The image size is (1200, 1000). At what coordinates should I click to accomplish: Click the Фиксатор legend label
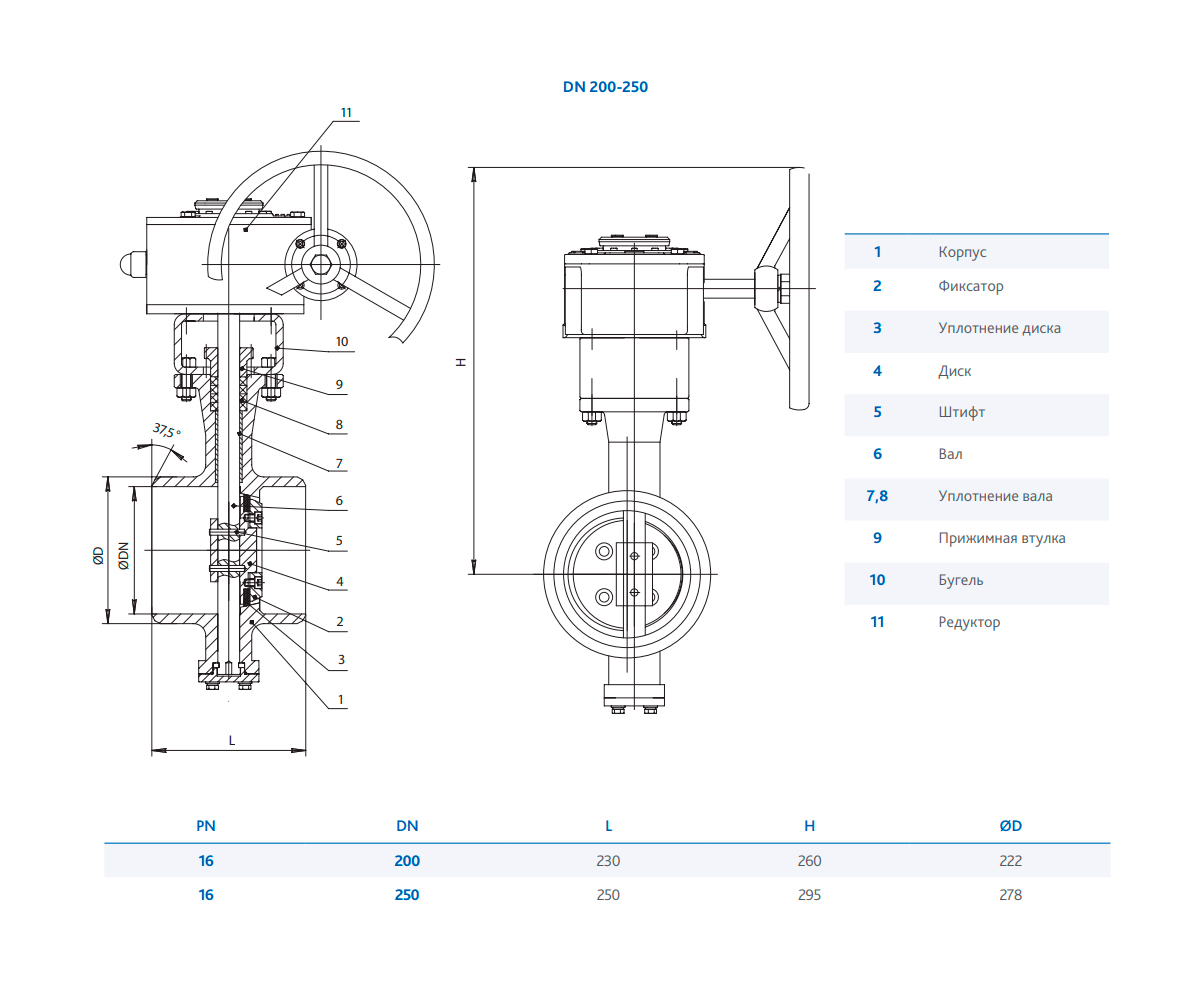coord(970,286)
